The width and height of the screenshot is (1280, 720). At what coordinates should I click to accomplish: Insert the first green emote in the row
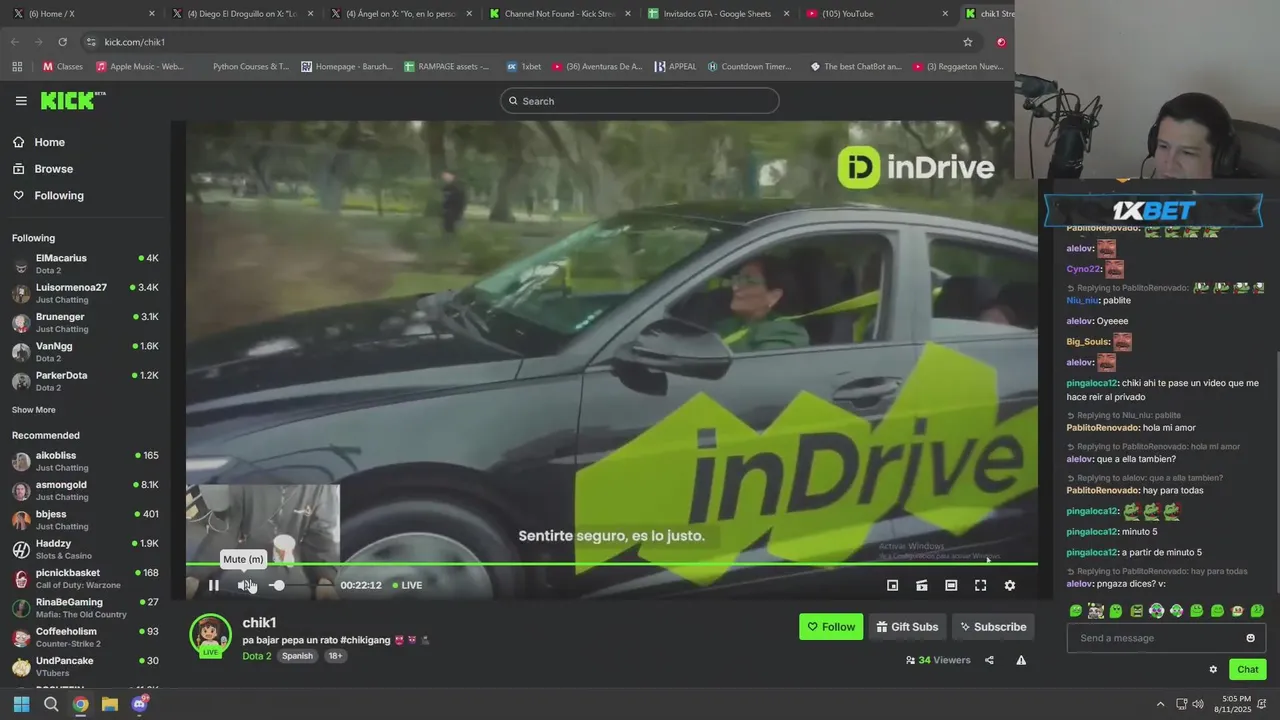click(1076, 610)
